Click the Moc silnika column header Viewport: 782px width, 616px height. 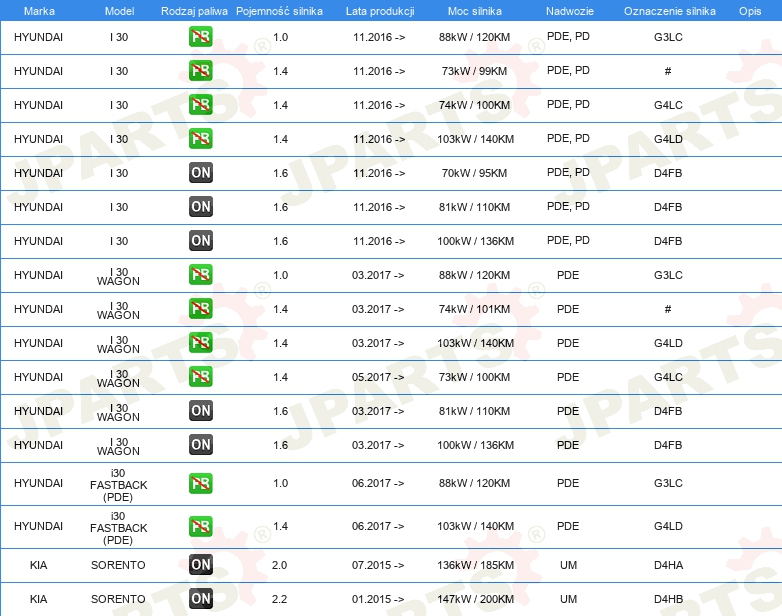[x=475, y=11]
